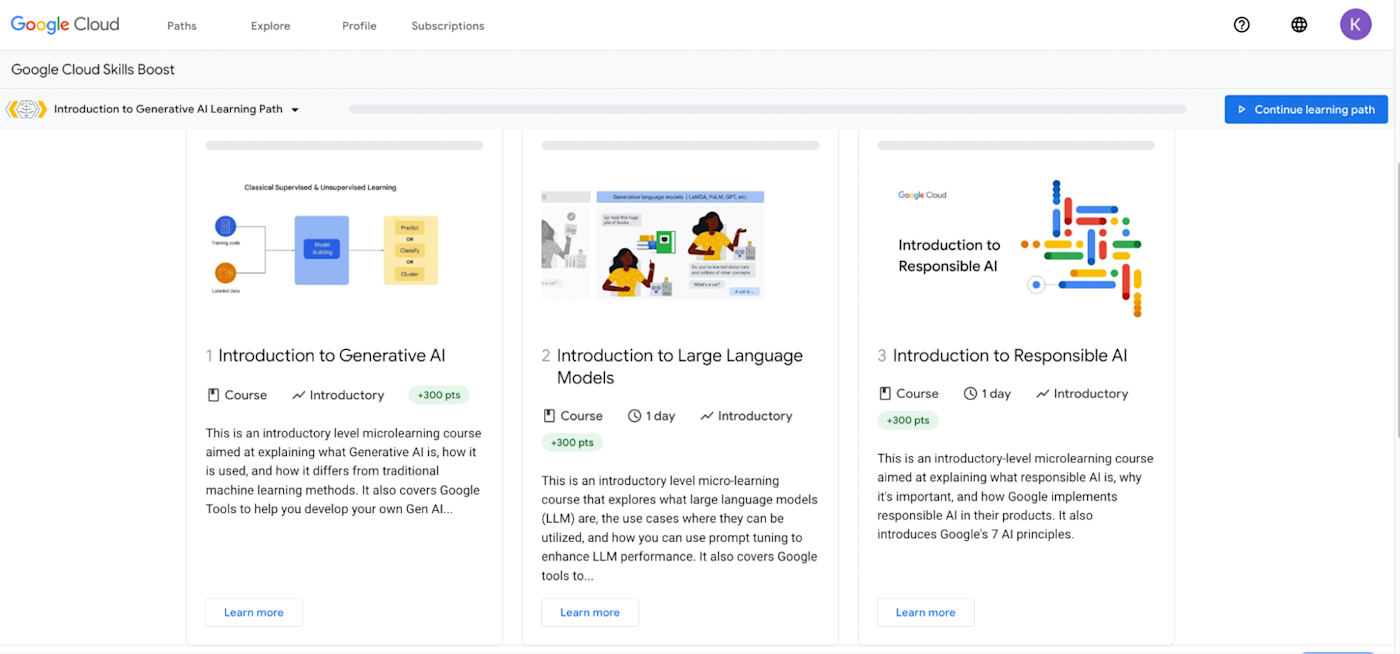The width and height of the screenshot is (1400, 654).
Task: Click Learn more for Introduction to Responsible AI
Action: coord(926,612)
